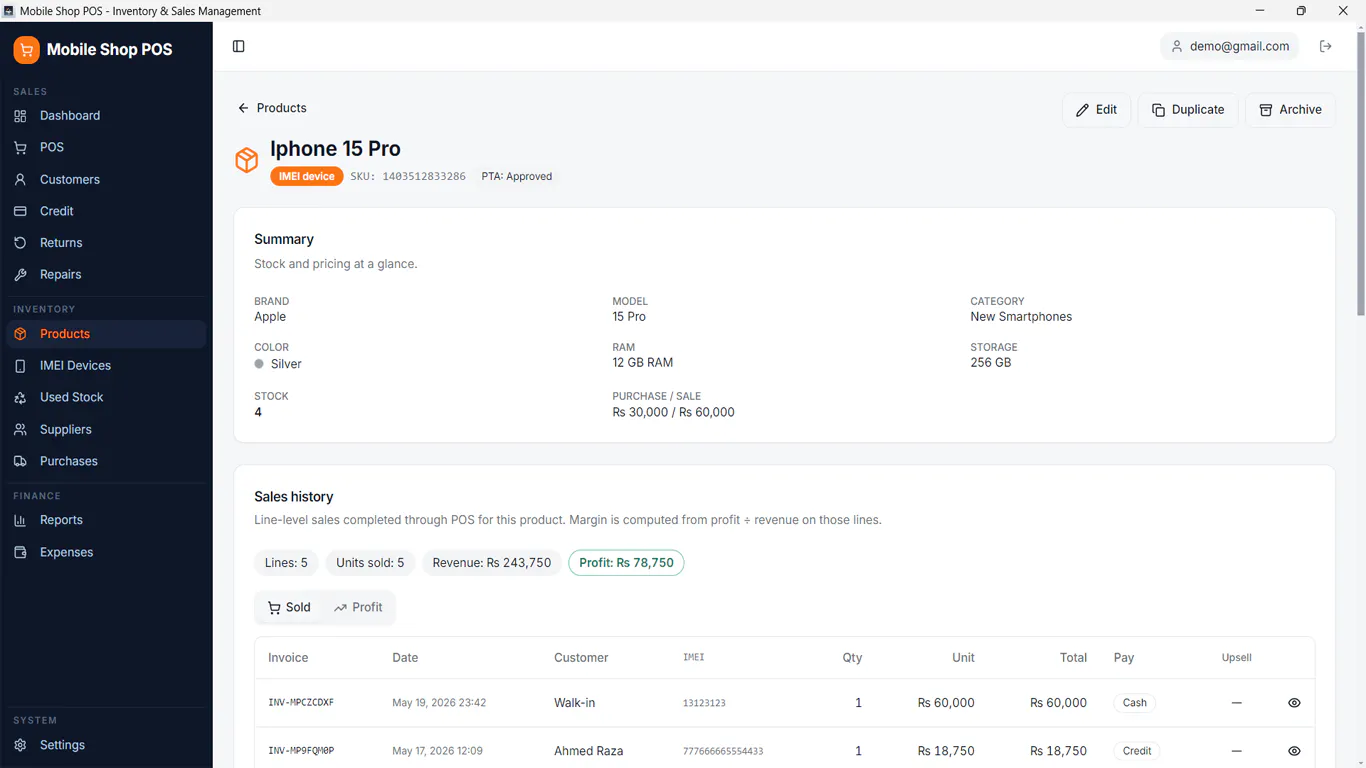1366x768 pixels.
Task: Open the demo@gmail.com account chip
Action: click(1229, 46)
